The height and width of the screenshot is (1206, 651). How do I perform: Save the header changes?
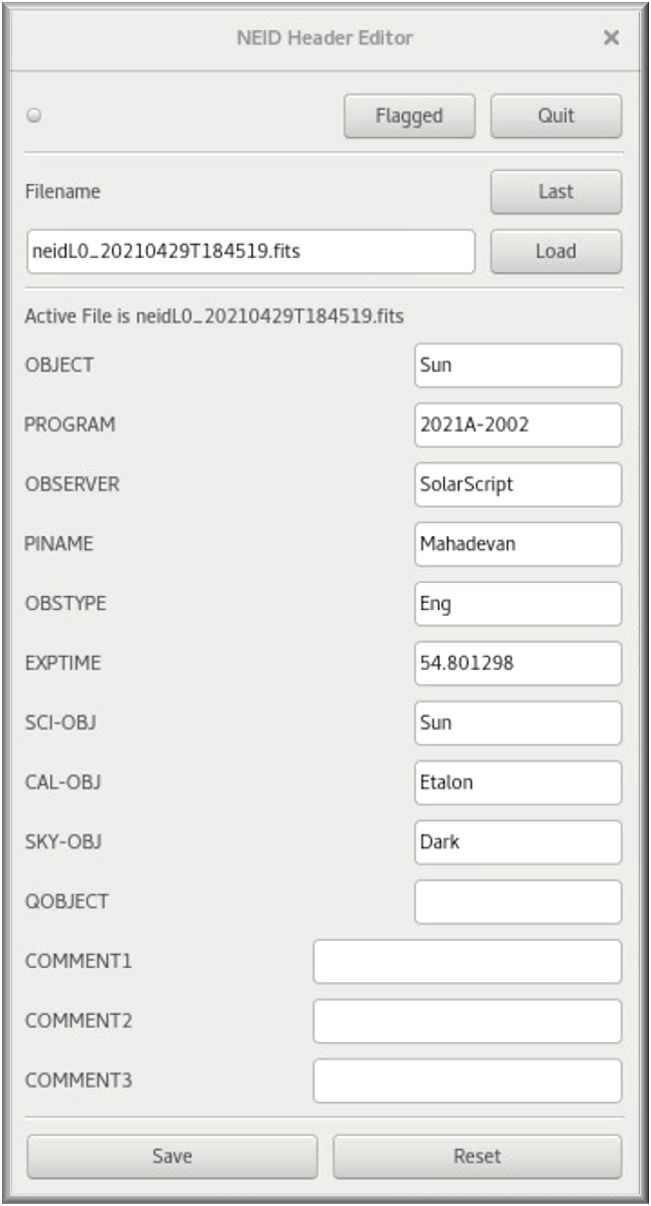(172, 1156)
